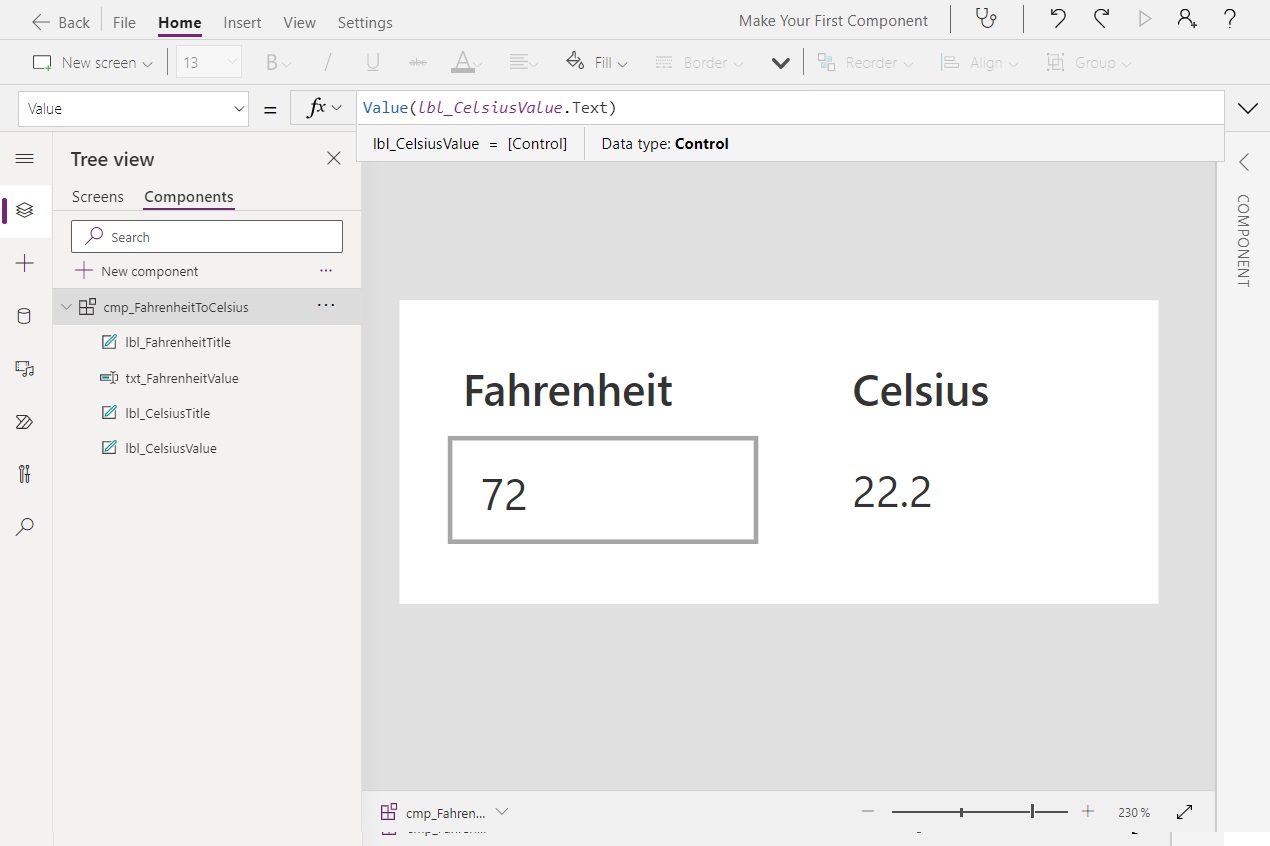Select lbl_CelsiusTitle in the tree view
The width and height of the screenshot is (1270, 846).
[169, 412]
